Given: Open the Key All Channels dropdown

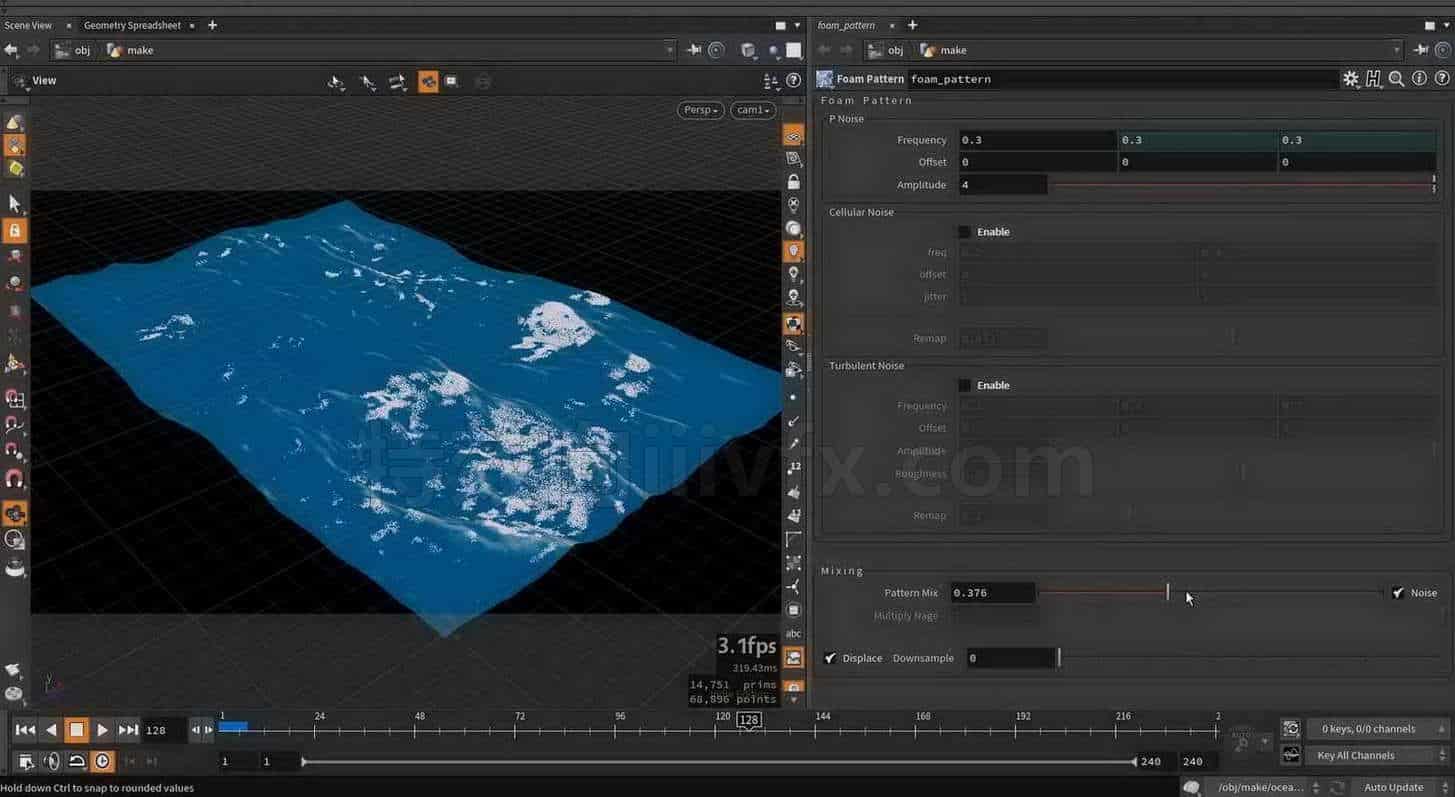Looking at the screenshot, I should pos(1376,755).
